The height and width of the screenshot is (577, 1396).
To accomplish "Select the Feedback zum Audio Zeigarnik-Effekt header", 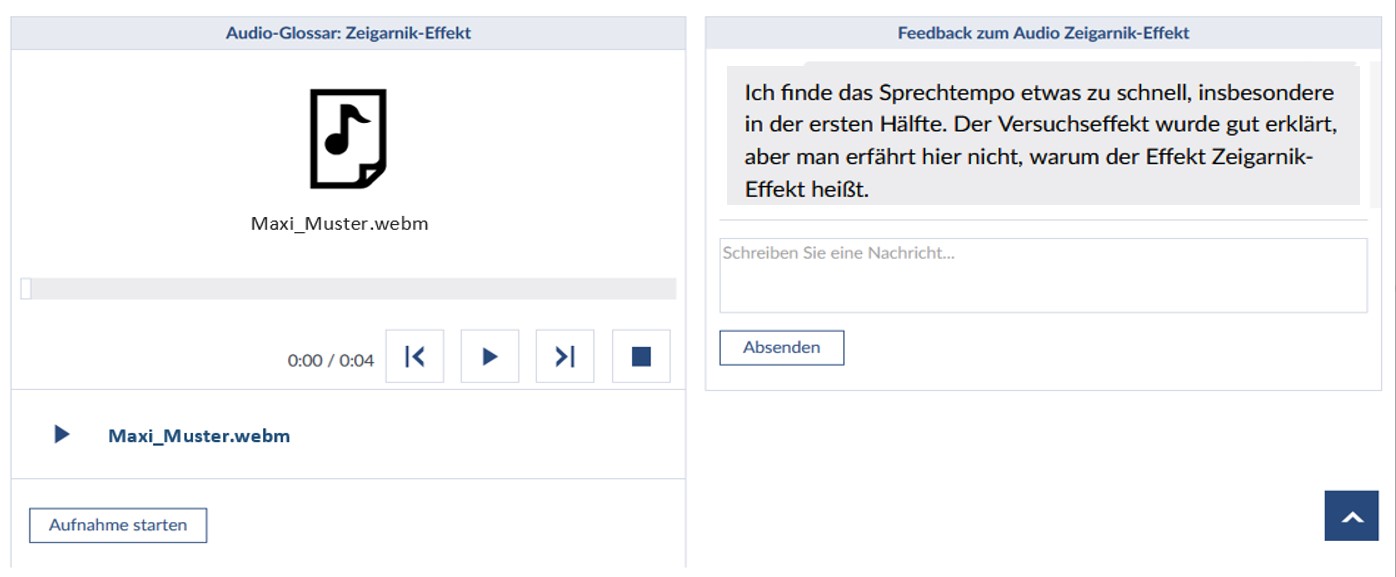I will [x=1043, y=33].
